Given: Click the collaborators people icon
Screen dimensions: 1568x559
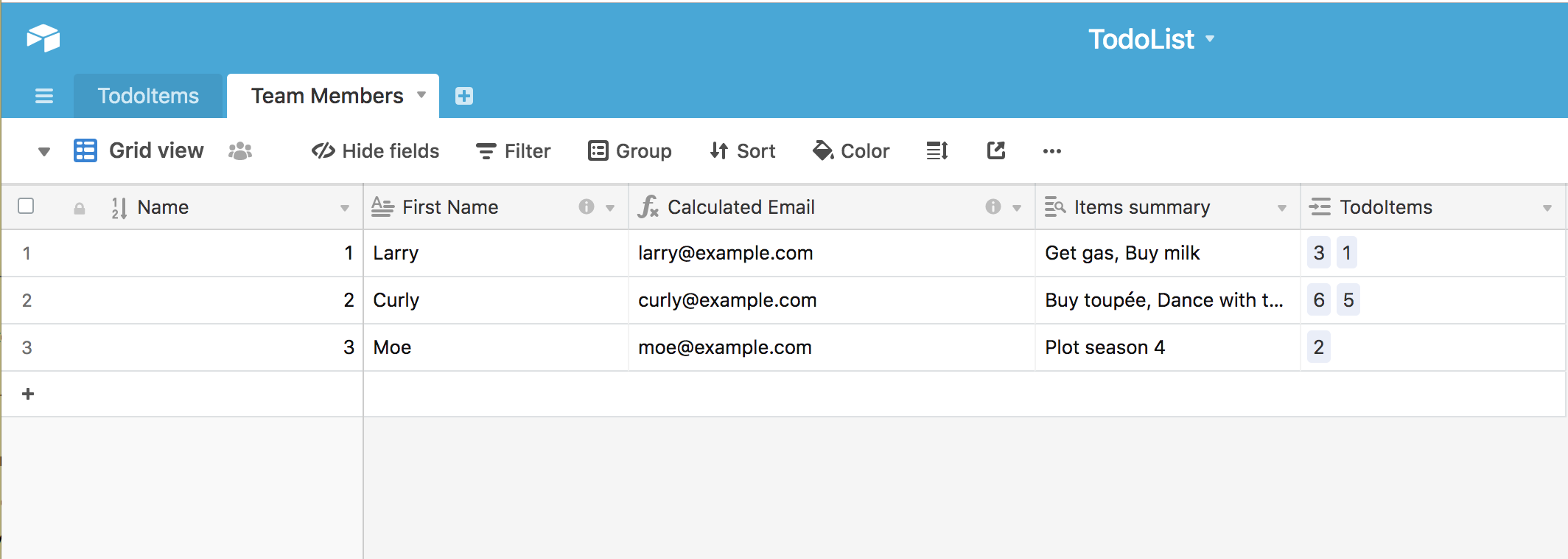Looking at the screenshot, I should 240,151.
